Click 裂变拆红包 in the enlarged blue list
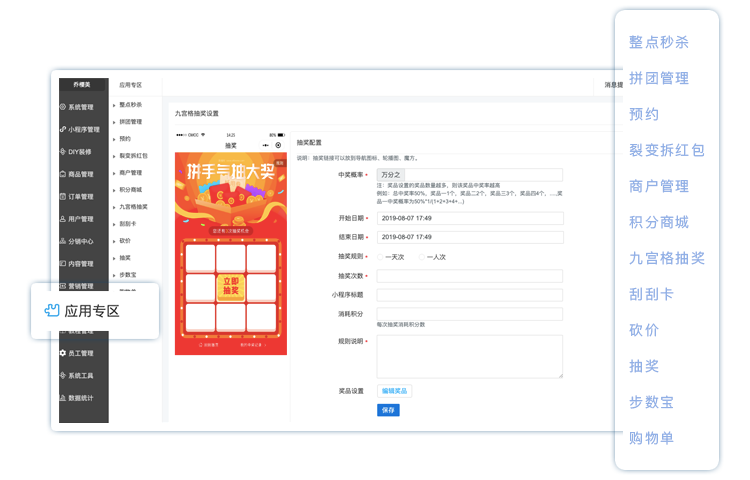The width and height of the screenshot is (750, 480). coord(667,150)
